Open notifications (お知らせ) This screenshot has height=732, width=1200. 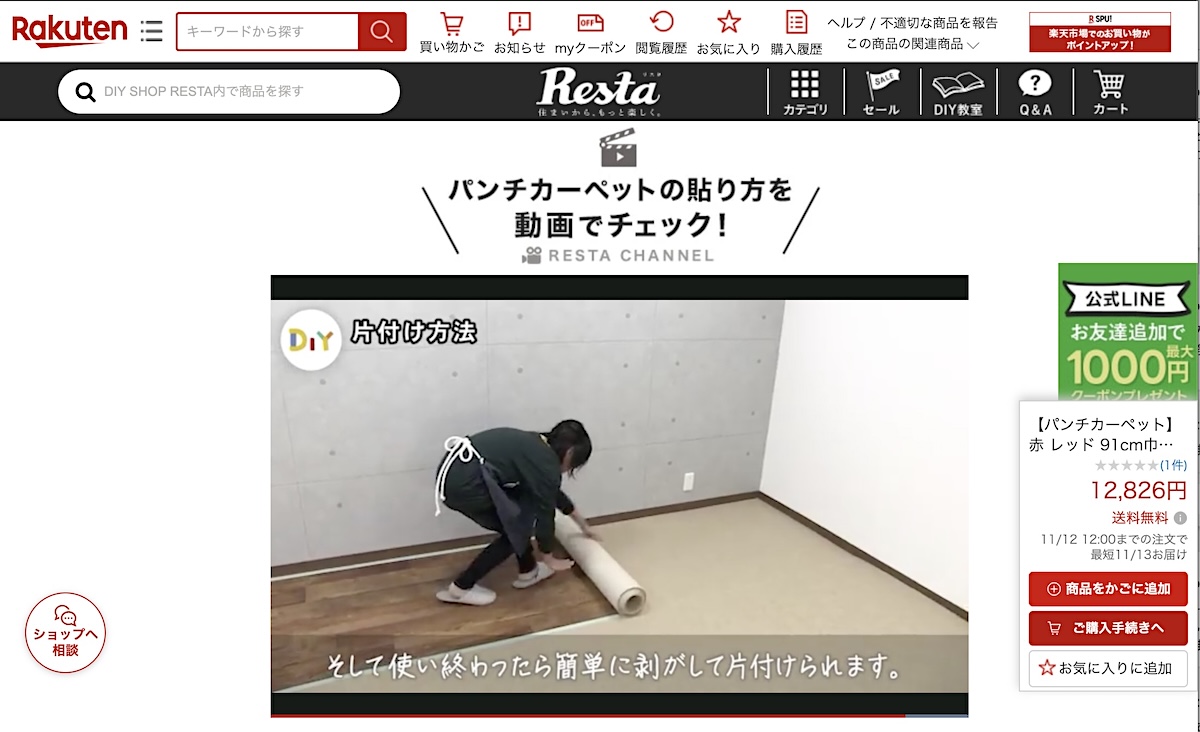click(x=520, y=32)
